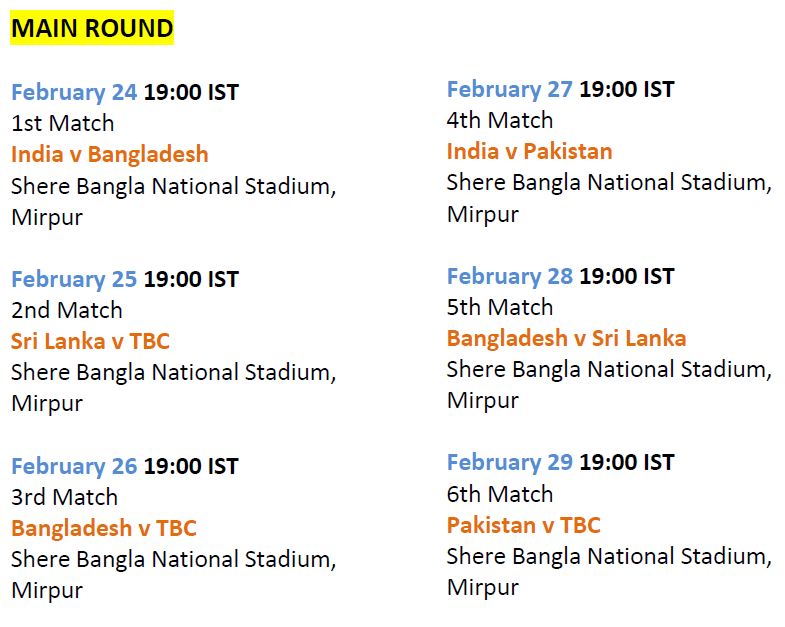Click the February 27 date text
Viewport: 785px width, 627px height.
coord(510,90)
